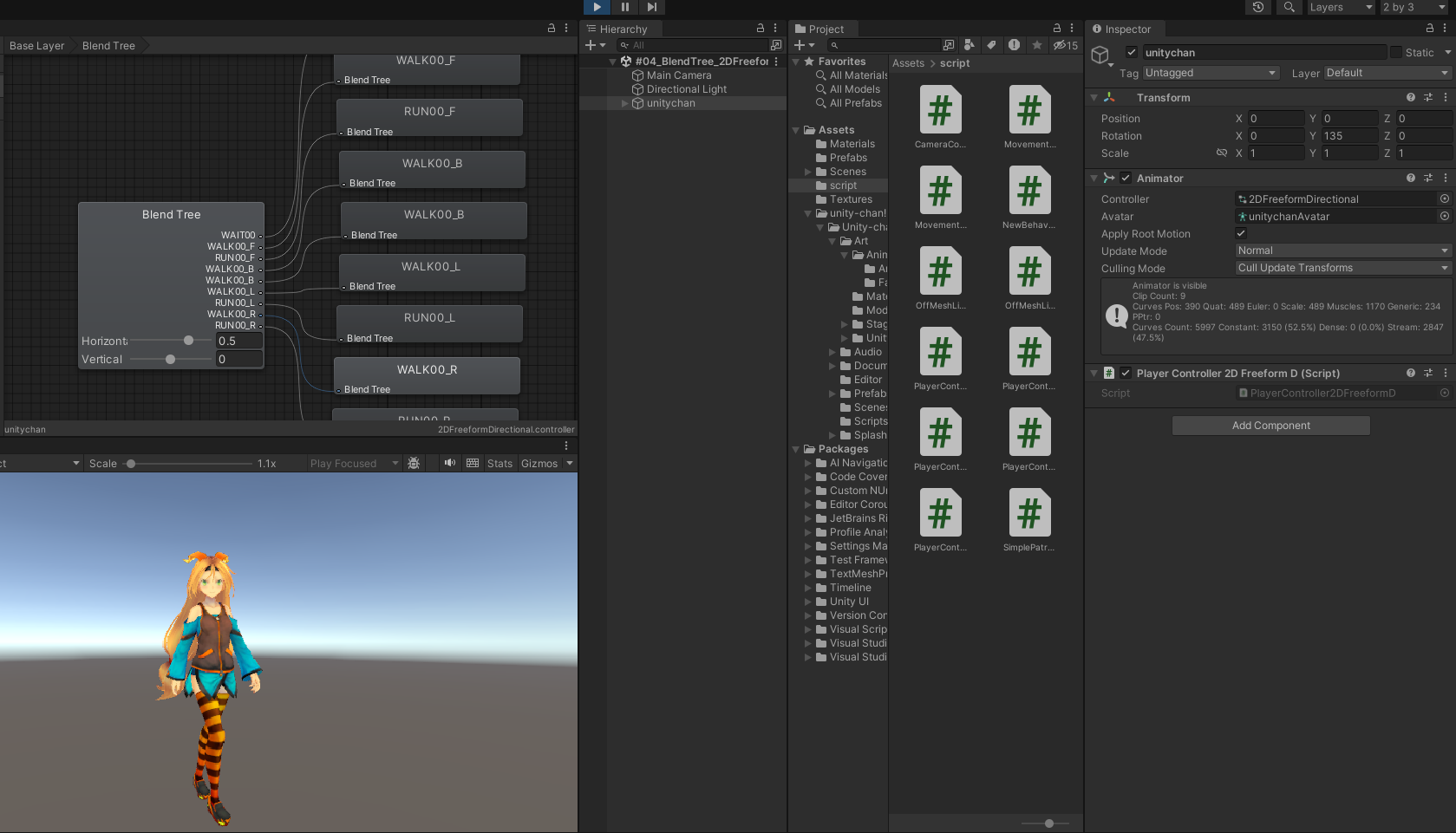Image resolution: width=1456 pixels, height=833 pixels.
Task: Toggle the Static checkbox
Action: coord(1396,52)
